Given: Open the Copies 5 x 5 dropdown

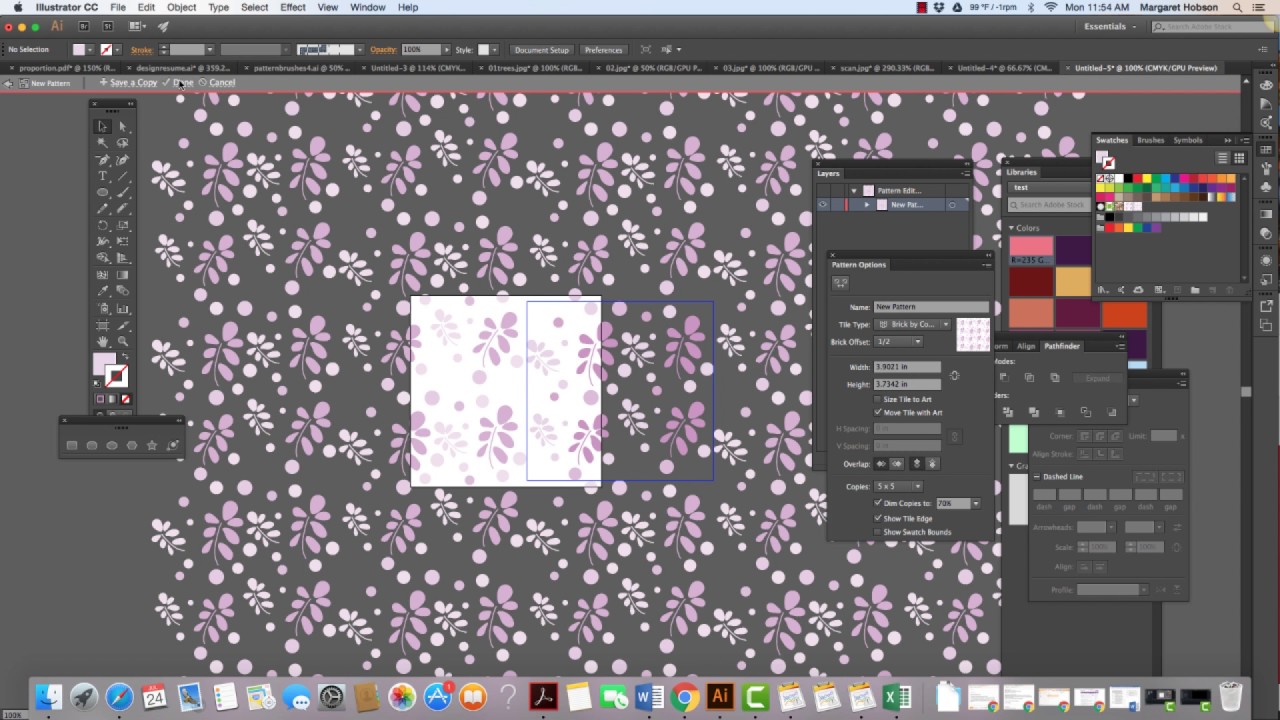Looking at the screenshot, I should [898, 486].
